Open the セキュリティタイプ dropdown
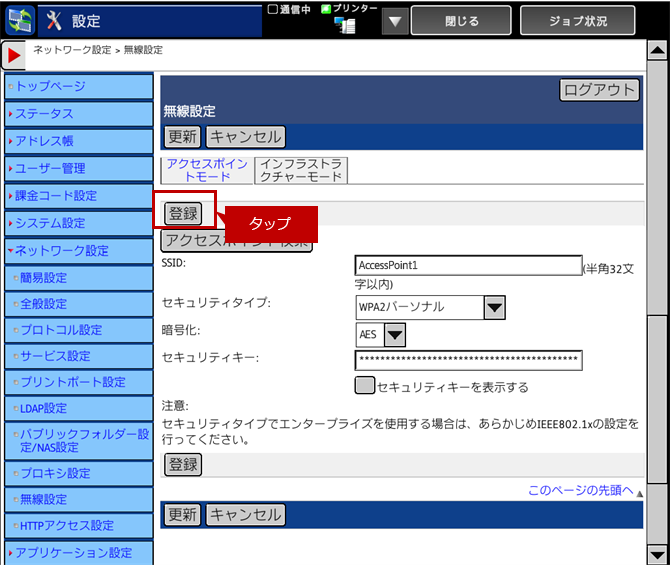 pyautogui.click(x=494, y=307)
